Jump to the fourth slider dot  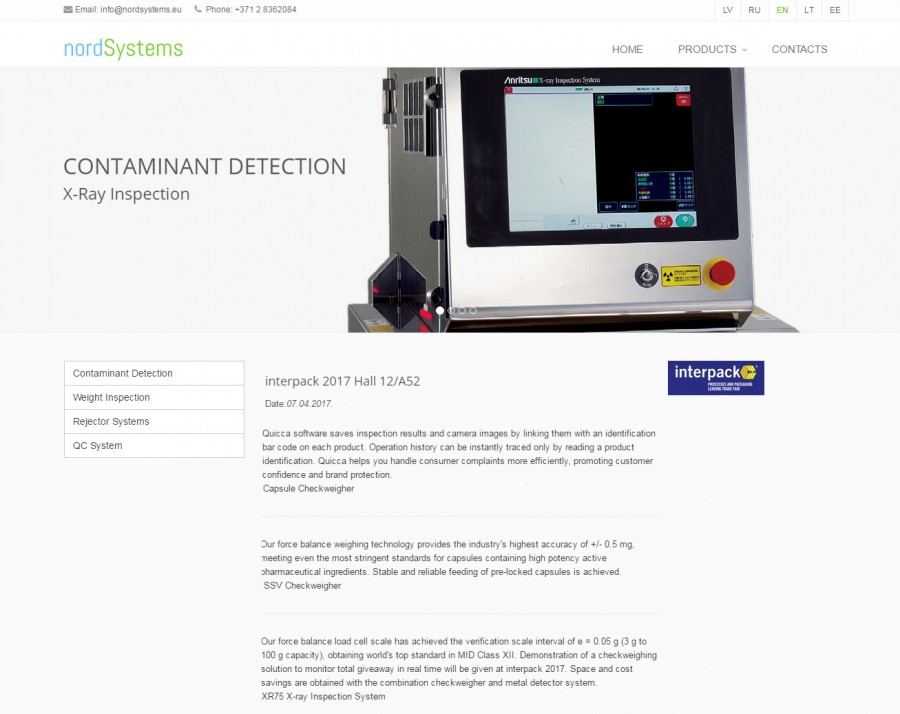473,311
